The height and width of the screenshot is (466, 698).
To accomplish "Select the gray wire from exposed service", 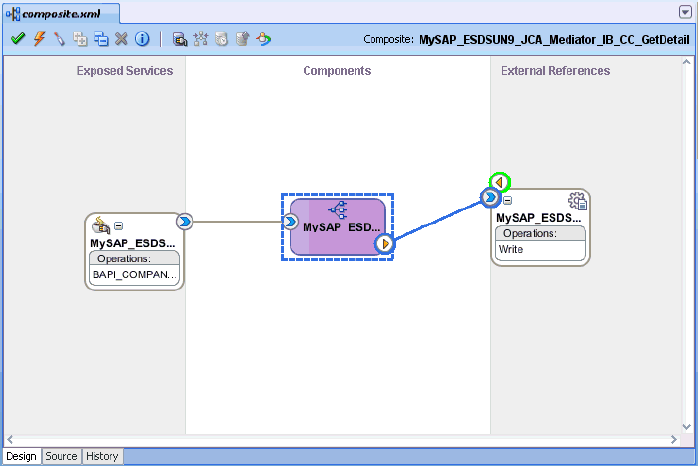I will (238, 221).
